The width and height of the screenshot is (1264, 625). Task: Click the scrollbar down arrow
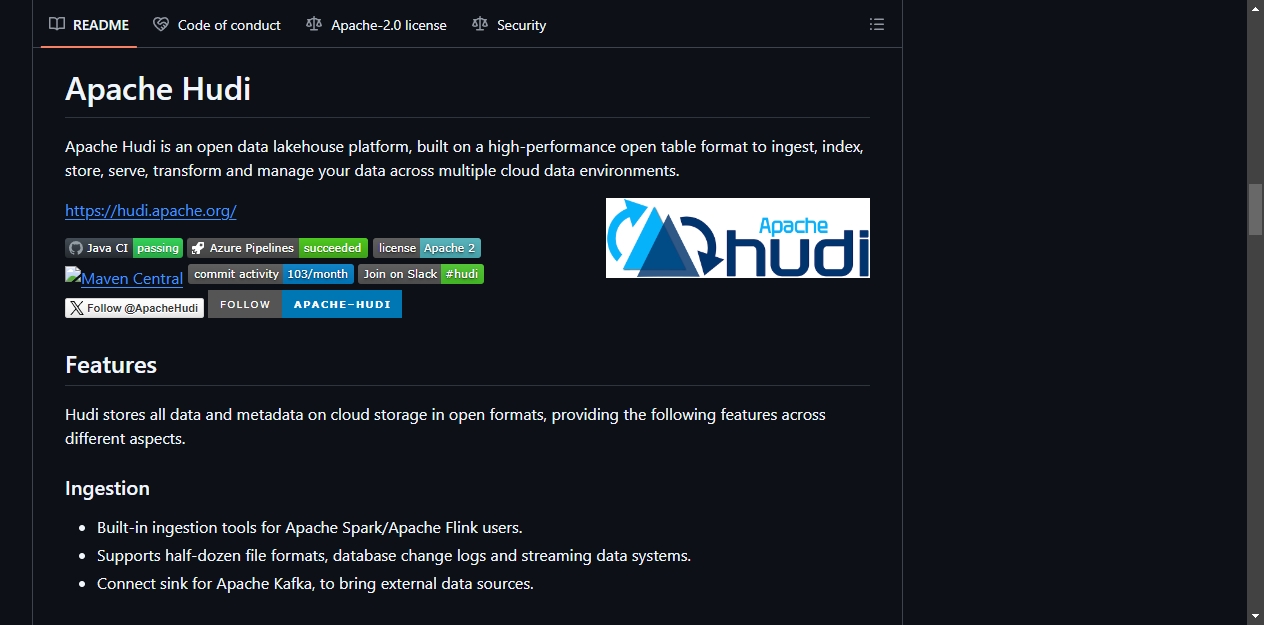pyautogui.click(x=1255, y=616)
